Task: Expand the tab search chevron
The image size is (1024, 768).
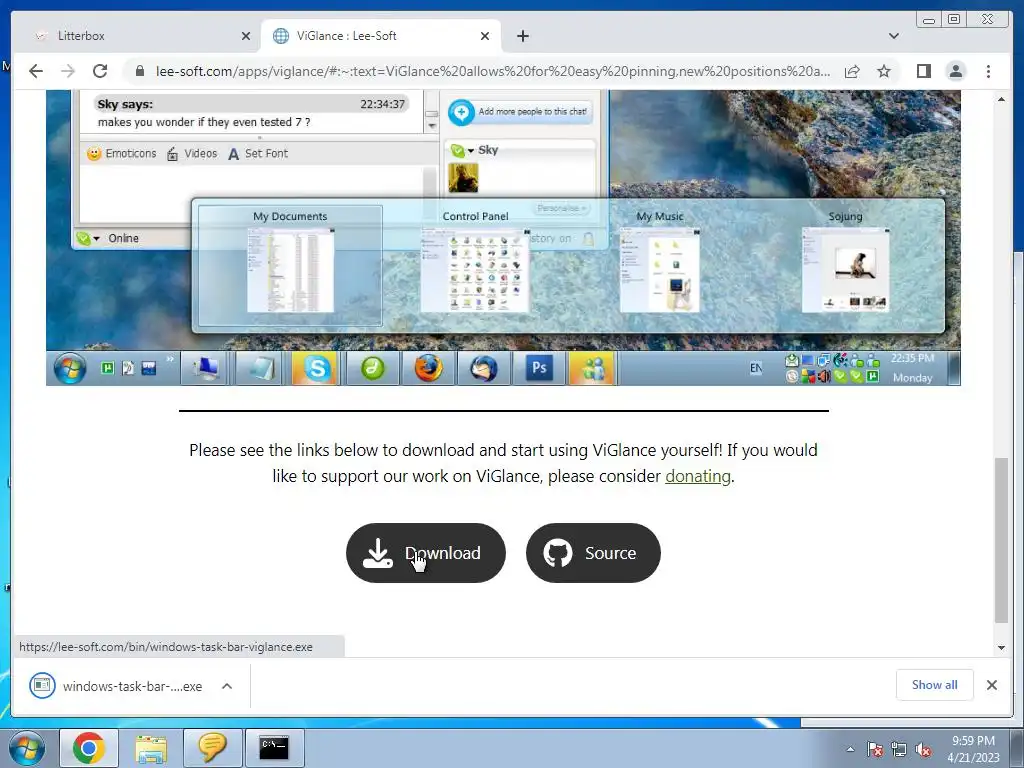Action: coord(893,36)
